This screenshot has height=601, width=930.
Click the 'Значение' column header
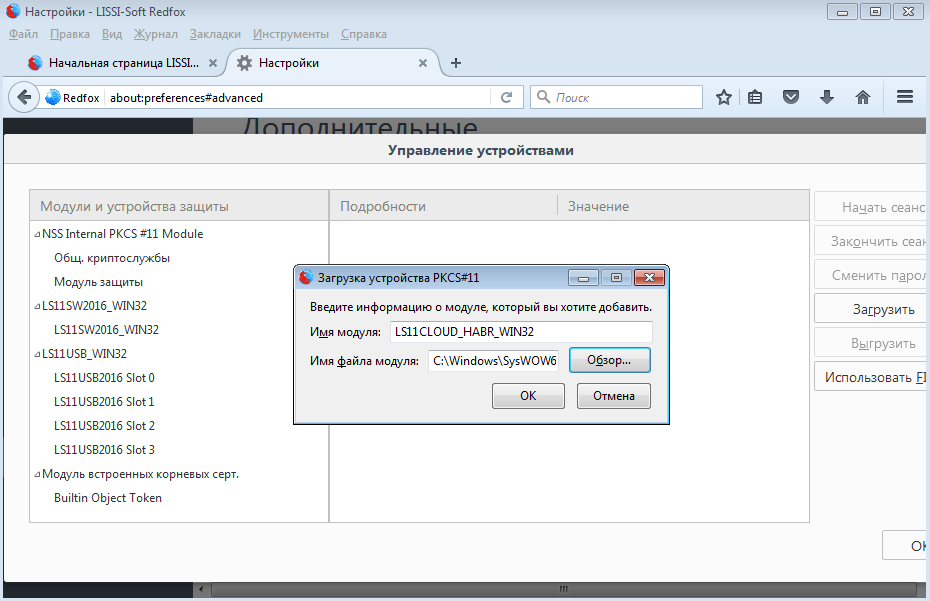point(683,206)
